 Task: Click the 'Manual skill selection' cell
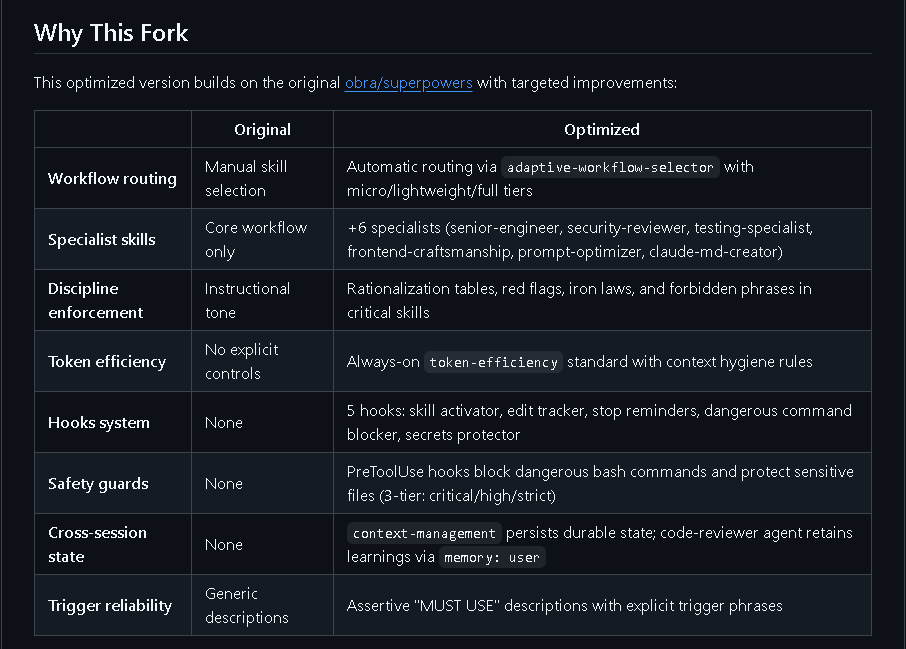(x=246, y=179)
